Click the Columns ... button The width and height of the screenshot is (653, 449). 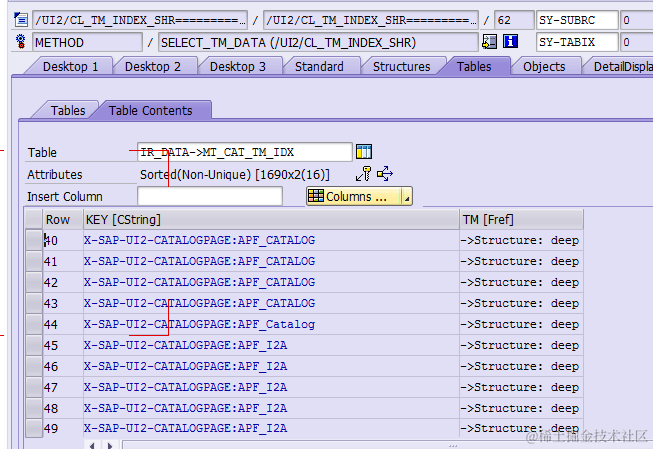pos(354,196)
